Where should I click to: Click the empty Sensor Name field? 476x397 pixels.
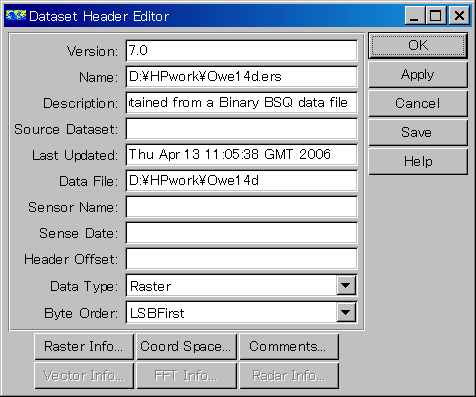click(x=241, y=207)
